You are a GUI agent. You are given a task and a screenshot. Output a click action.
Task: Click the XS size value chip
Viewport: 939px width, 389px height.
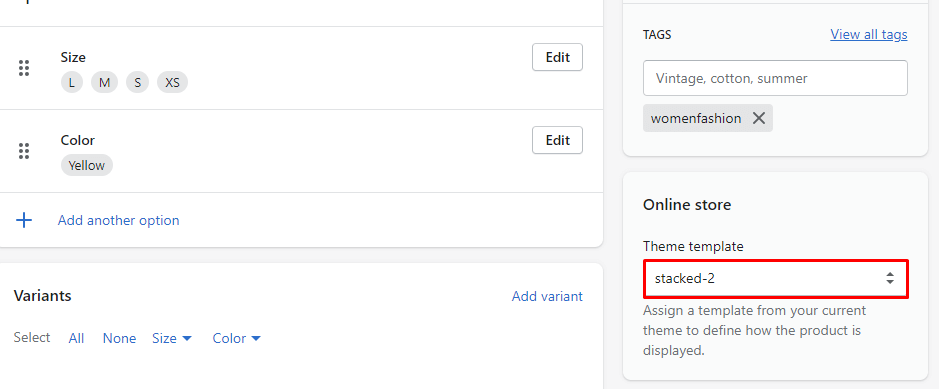click(172, 83)
